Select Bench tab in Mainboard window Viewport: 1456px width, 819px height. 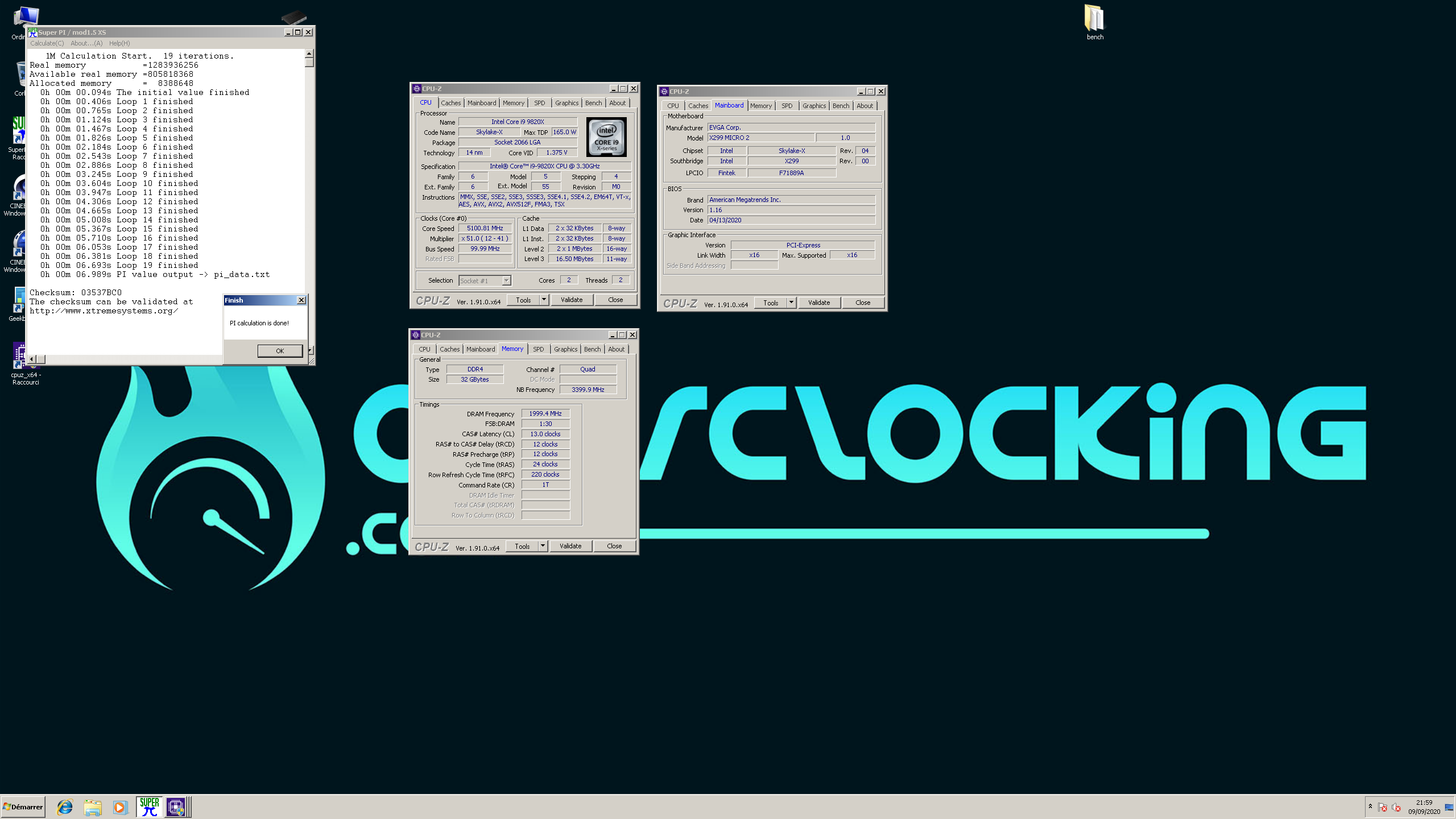[841, 106]
